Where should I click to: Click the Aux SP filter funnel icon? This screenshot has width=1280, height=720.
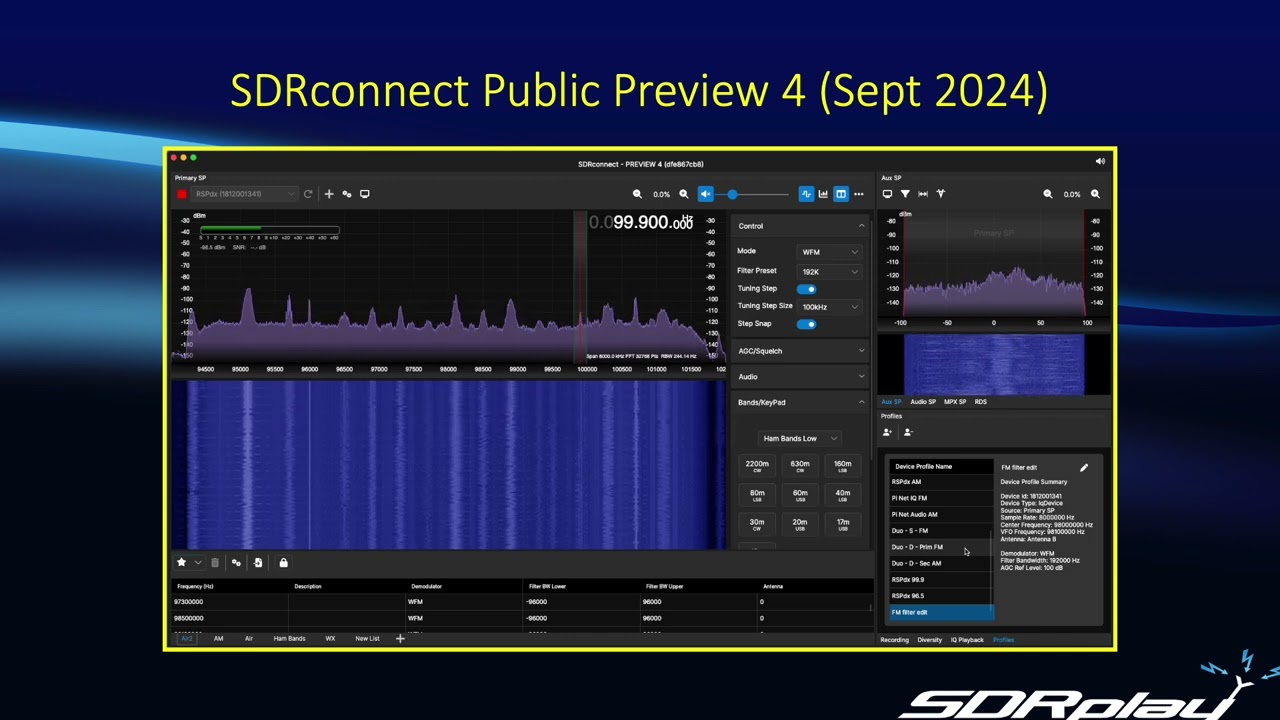[905, 194]
